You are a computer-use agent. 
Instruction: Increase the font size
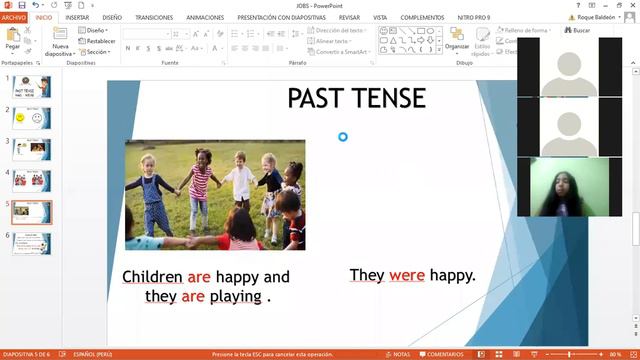pos(196,34)
